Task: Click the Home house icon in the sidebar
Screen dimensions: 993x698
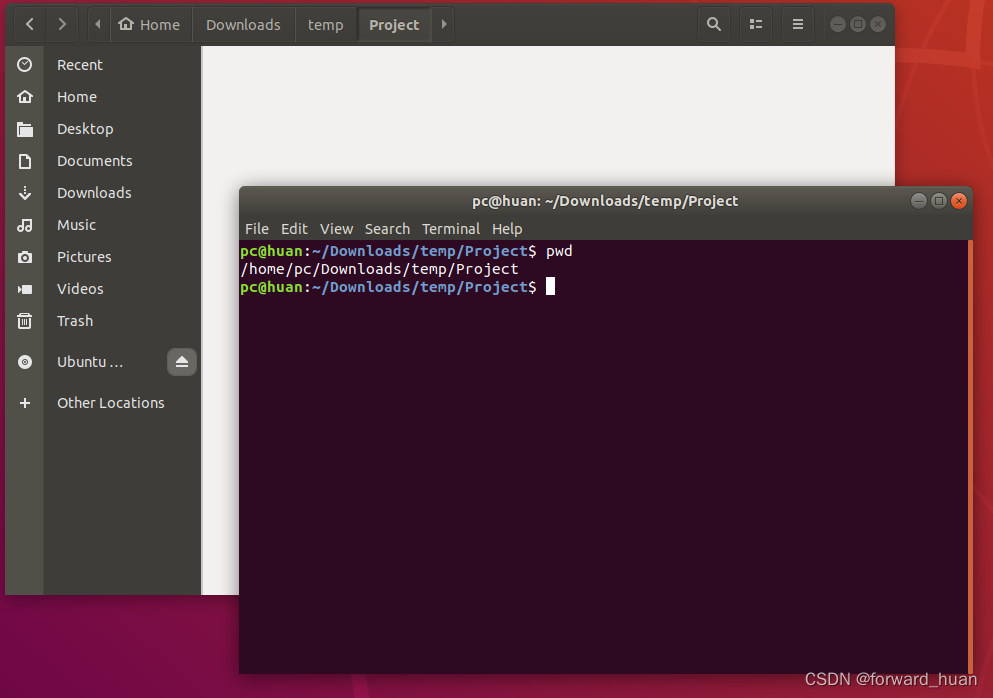Action: click(x=25, y=97)
